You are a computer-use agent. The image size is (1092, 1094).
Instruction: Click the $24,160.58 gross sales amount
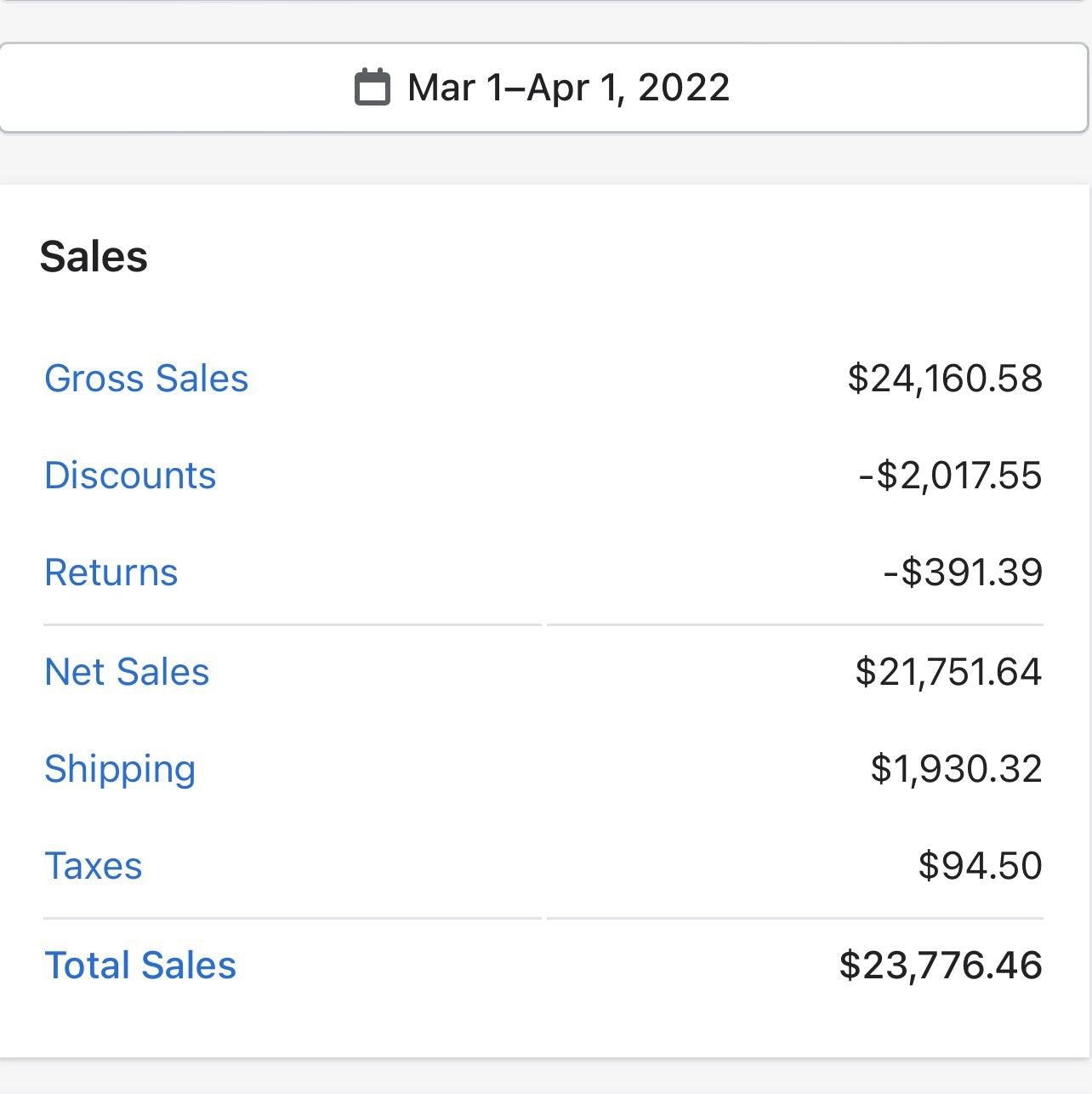[945, 379]
